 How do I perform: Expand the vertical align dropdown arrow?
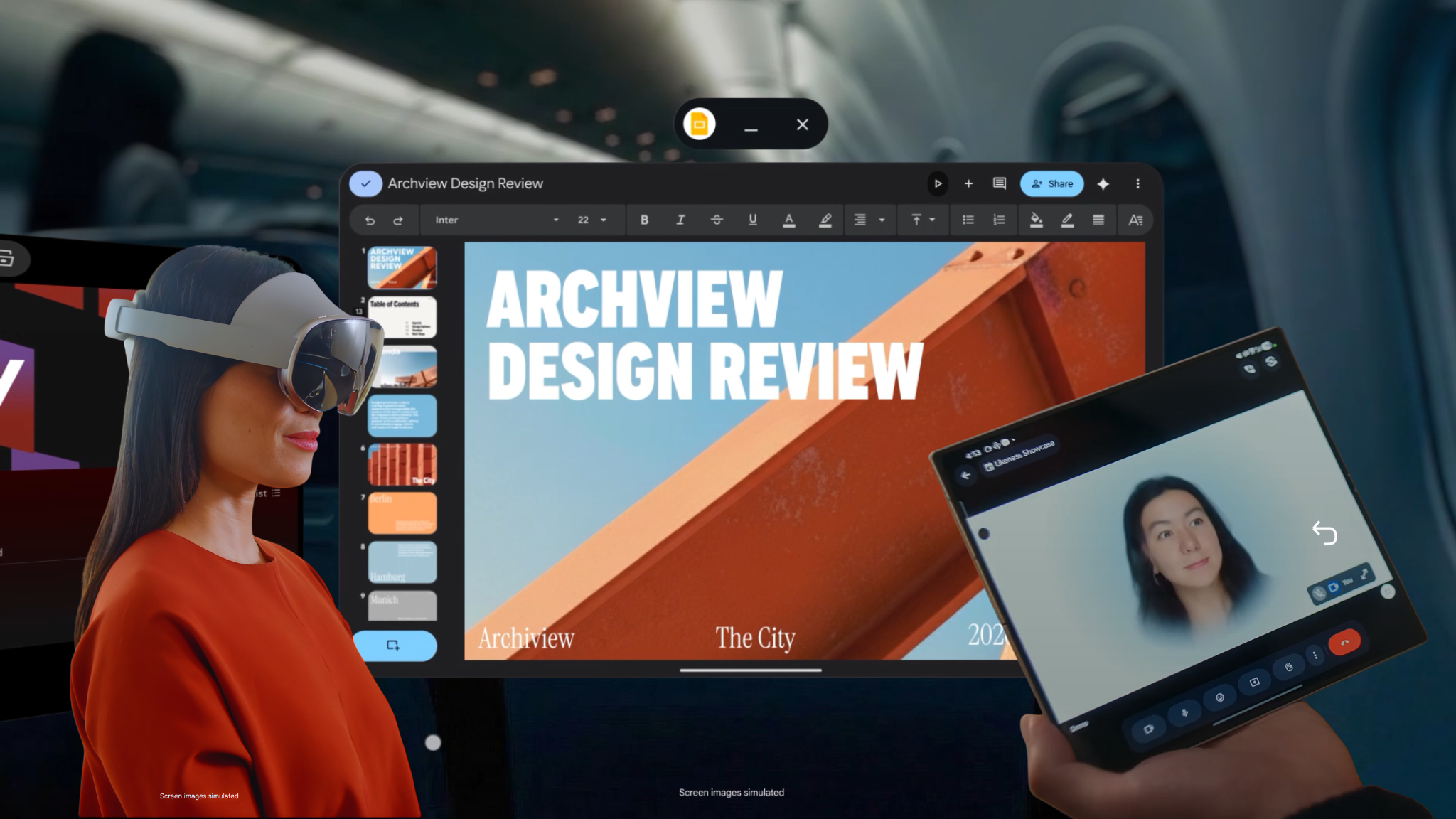click(x=932, y=220)
